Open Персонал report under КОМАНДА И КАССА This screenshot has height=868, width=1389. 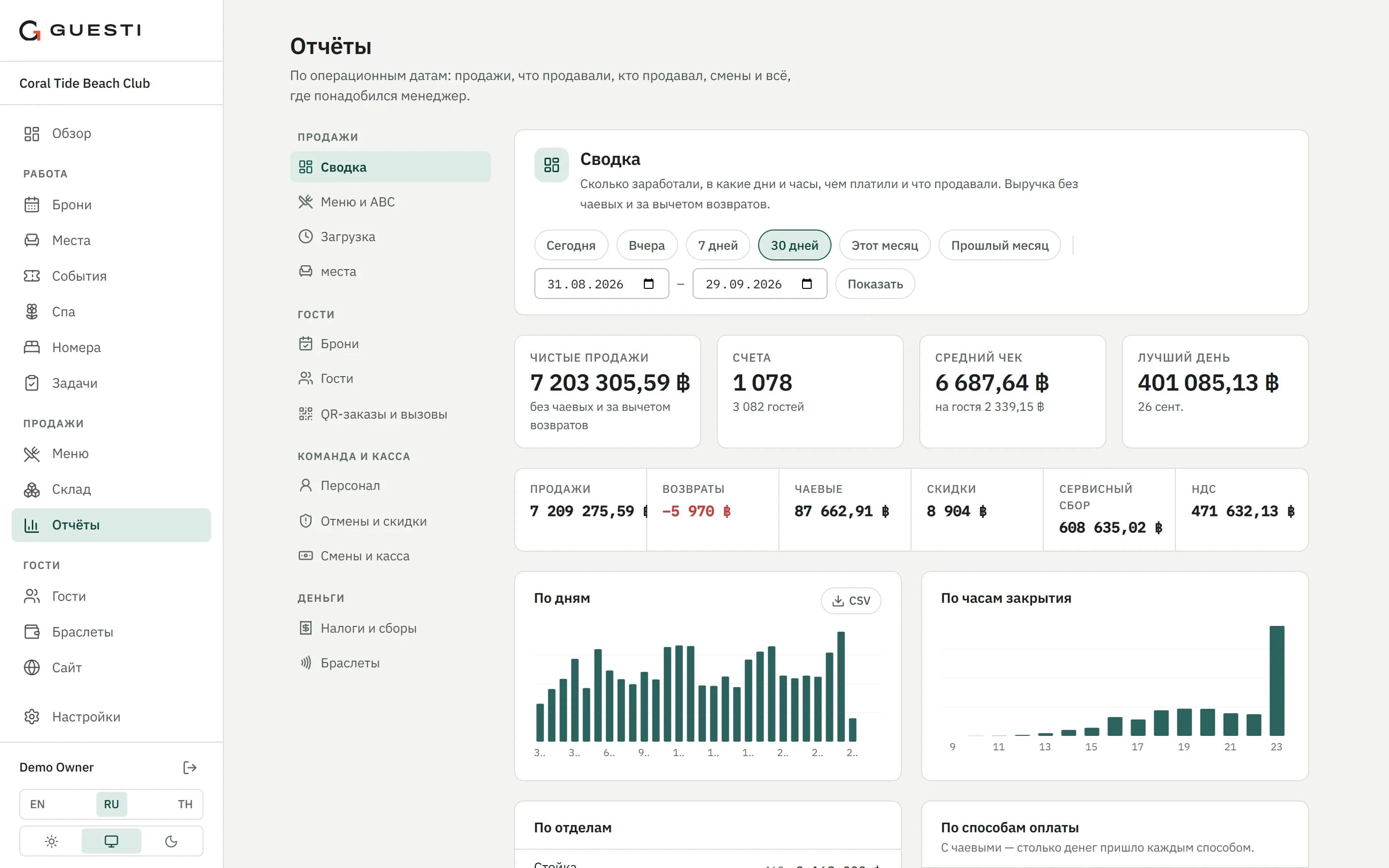click(390, 486)
